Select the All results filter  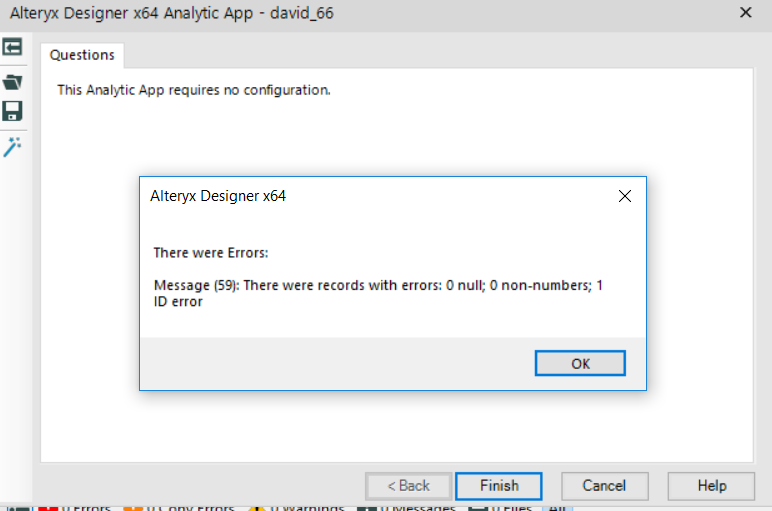click(556, 507)
